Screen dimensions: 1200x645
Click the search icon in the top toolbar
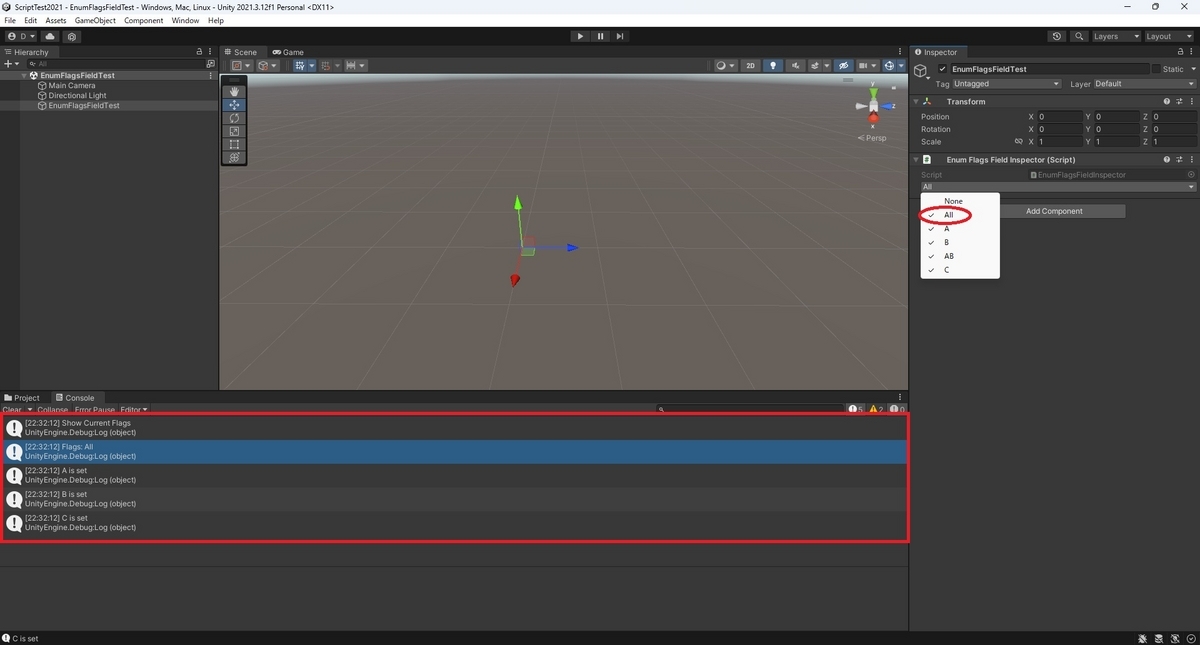(x=1078, y=36)
